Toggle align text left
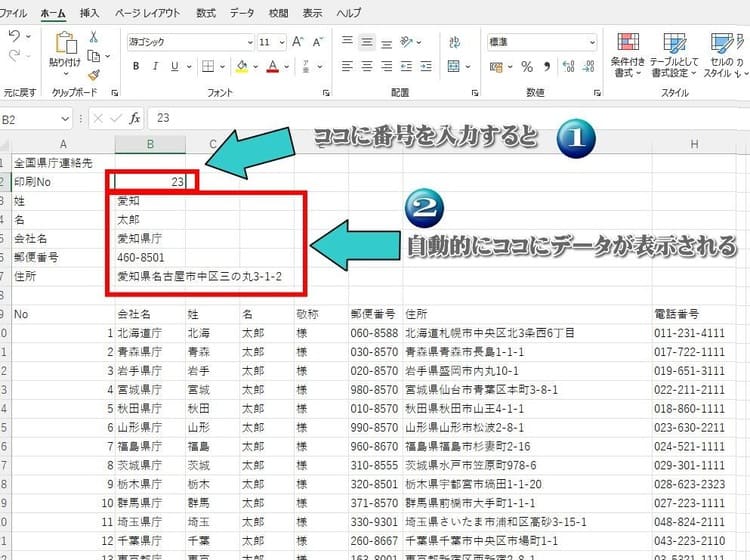The width and height of the screenshot is (750, 560). 347,66
